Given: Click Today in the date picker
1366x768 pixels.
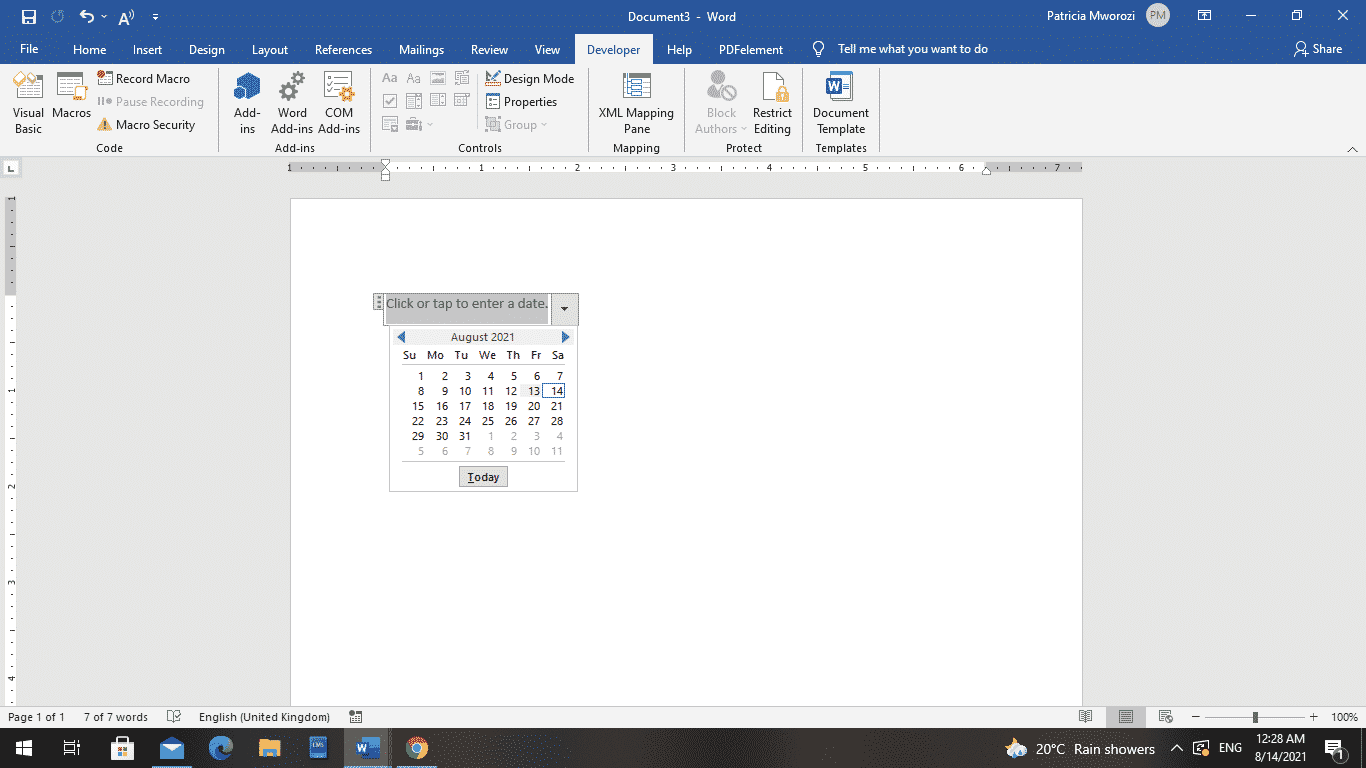Looking at the screenshot, I should 483,476.
